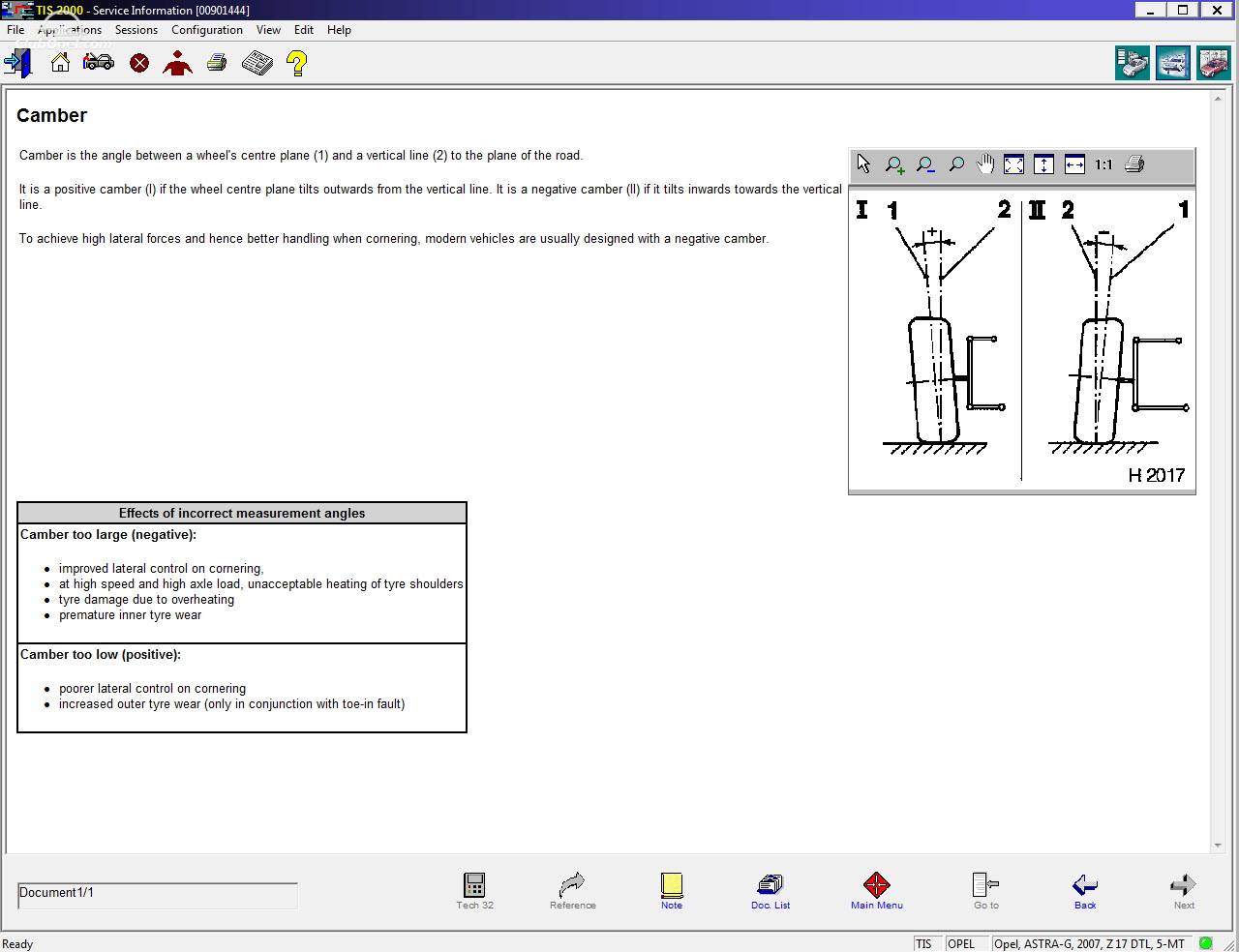1239x952 pixels.
Task: Click the vehicle info 'Opel, ASTRA-G, 2007' status
Action: point(1093,943)
